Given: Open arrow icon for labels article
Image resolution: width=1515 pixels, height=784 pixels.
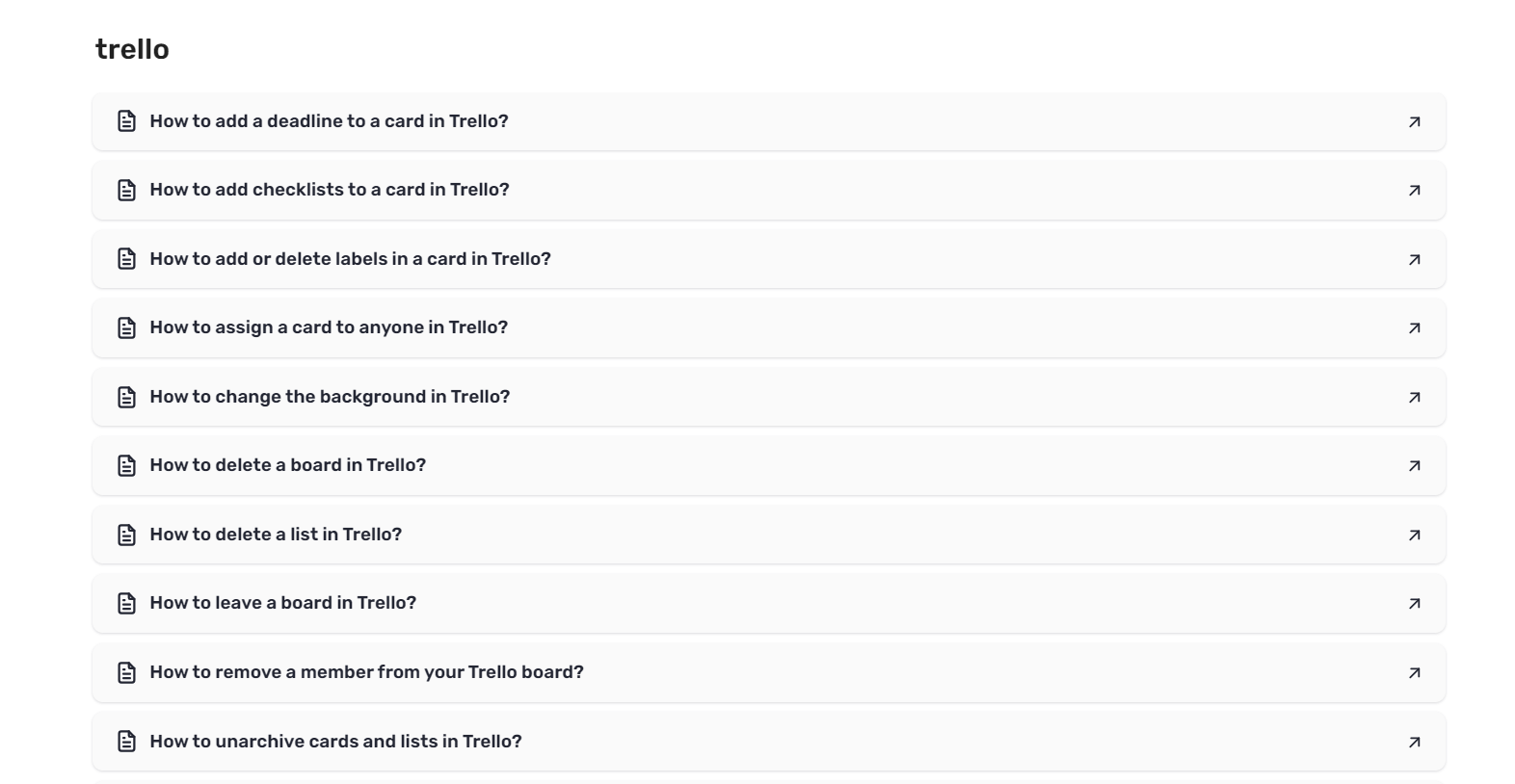Looking at the screenshot, I should (1414, 259).
